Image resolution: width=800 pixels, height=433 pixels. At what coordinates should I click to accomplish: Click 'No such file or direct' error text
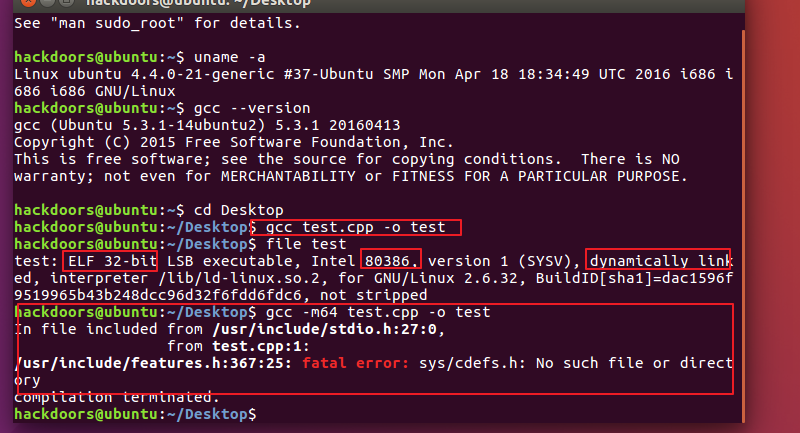[634, 363]
